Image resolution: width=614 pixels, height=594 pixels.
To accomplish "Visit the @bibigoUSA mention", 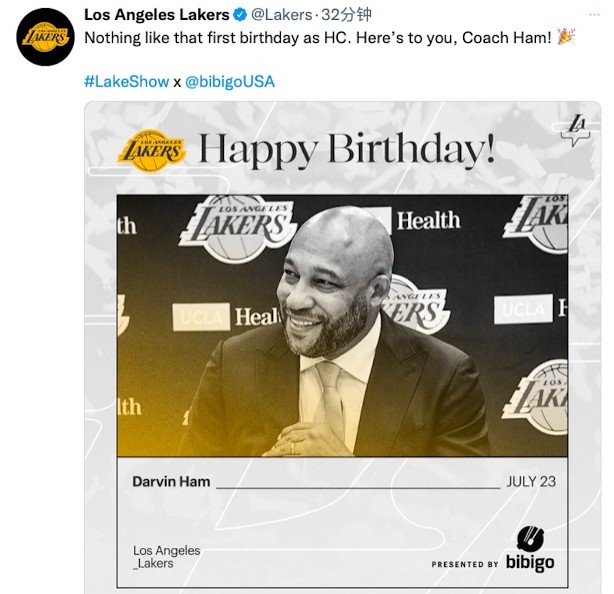I will 230,82.
